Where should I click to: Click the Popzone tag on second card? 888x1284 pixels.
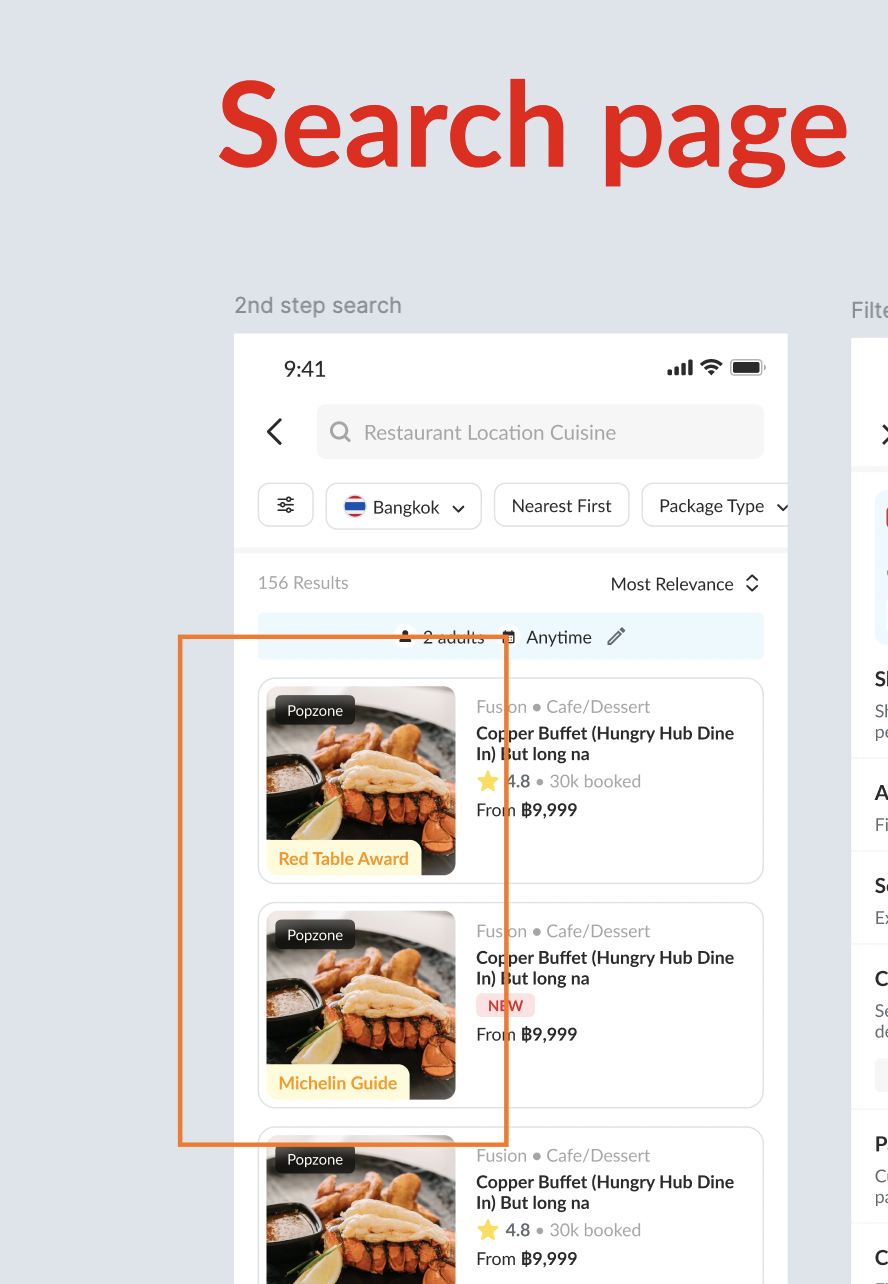[315, 935]
